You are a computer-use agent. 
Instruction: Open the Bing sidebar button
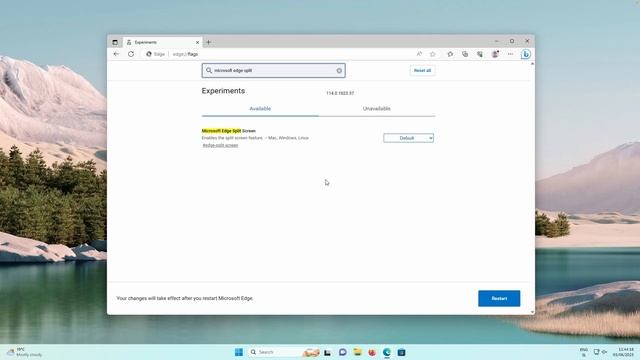[526, 54]
